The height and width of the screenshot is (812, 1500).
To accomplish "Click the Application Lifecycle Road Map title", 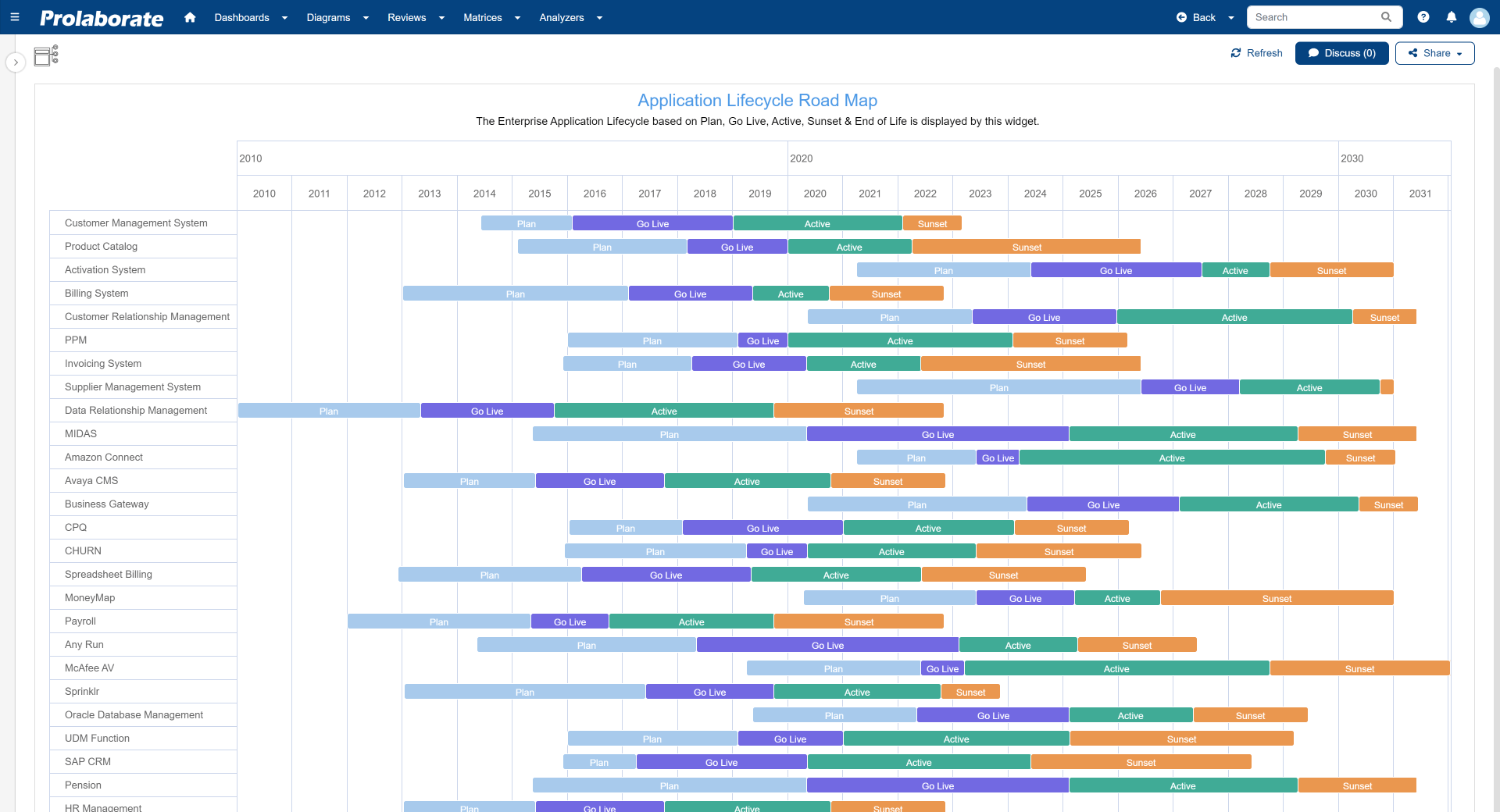I will coord(757,101).
